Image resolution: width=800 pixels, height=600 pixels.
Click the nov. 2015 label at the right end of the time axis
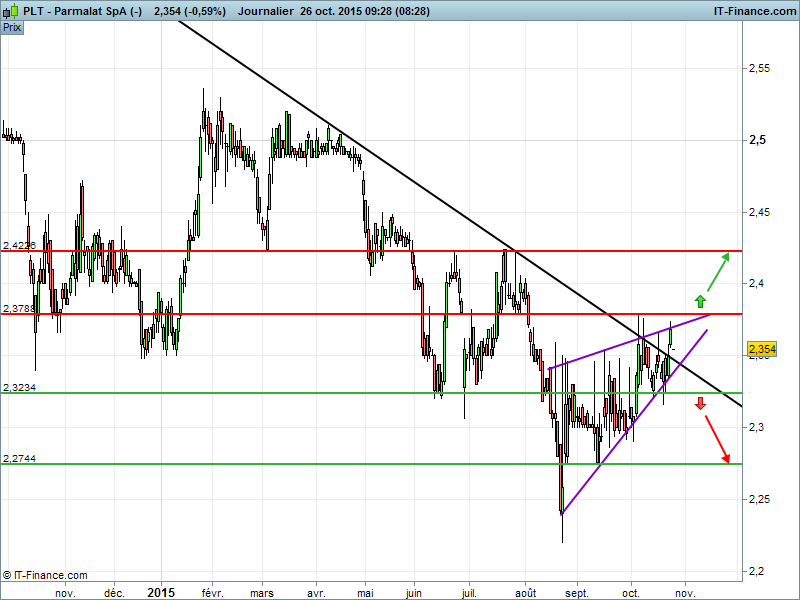point(685,593)
